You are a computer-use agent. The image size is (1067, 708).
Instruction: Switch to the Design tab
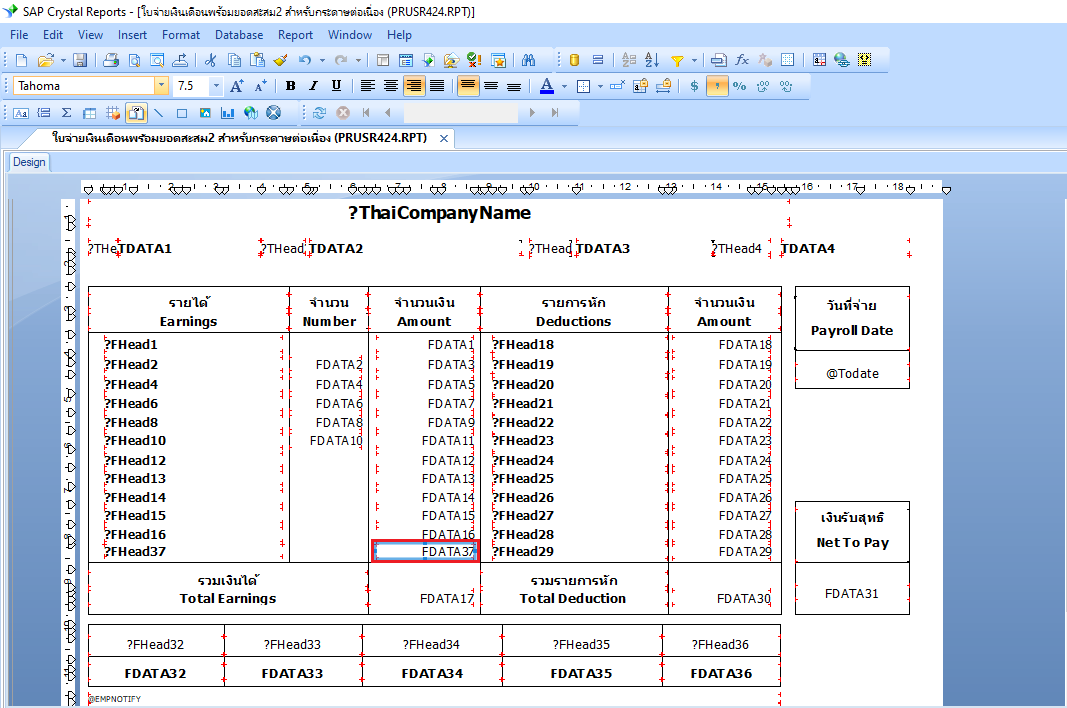click(x=29, y=162)
